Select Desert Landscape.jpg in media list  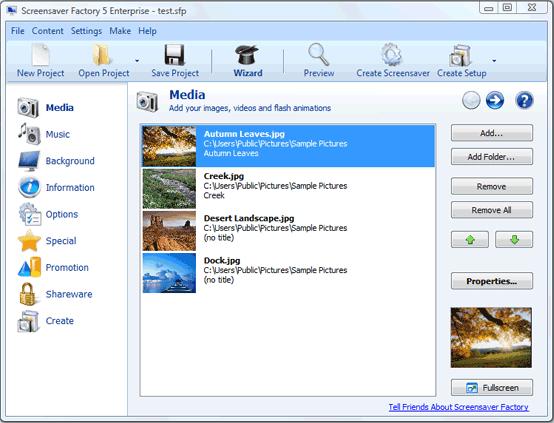tap(288, 231)
